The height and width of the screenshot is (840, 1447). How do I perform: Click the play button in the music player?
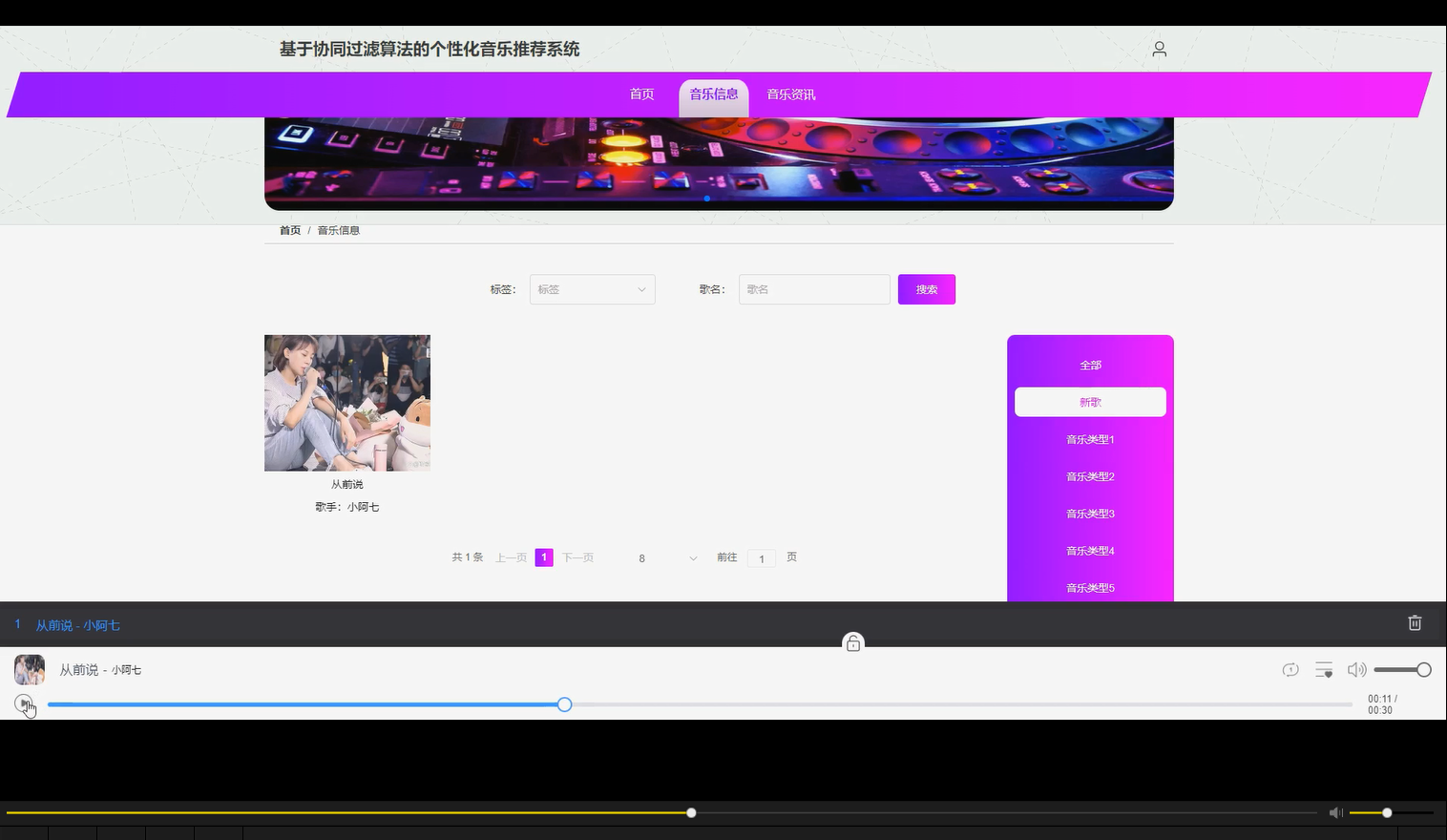(x=23, y=703)
